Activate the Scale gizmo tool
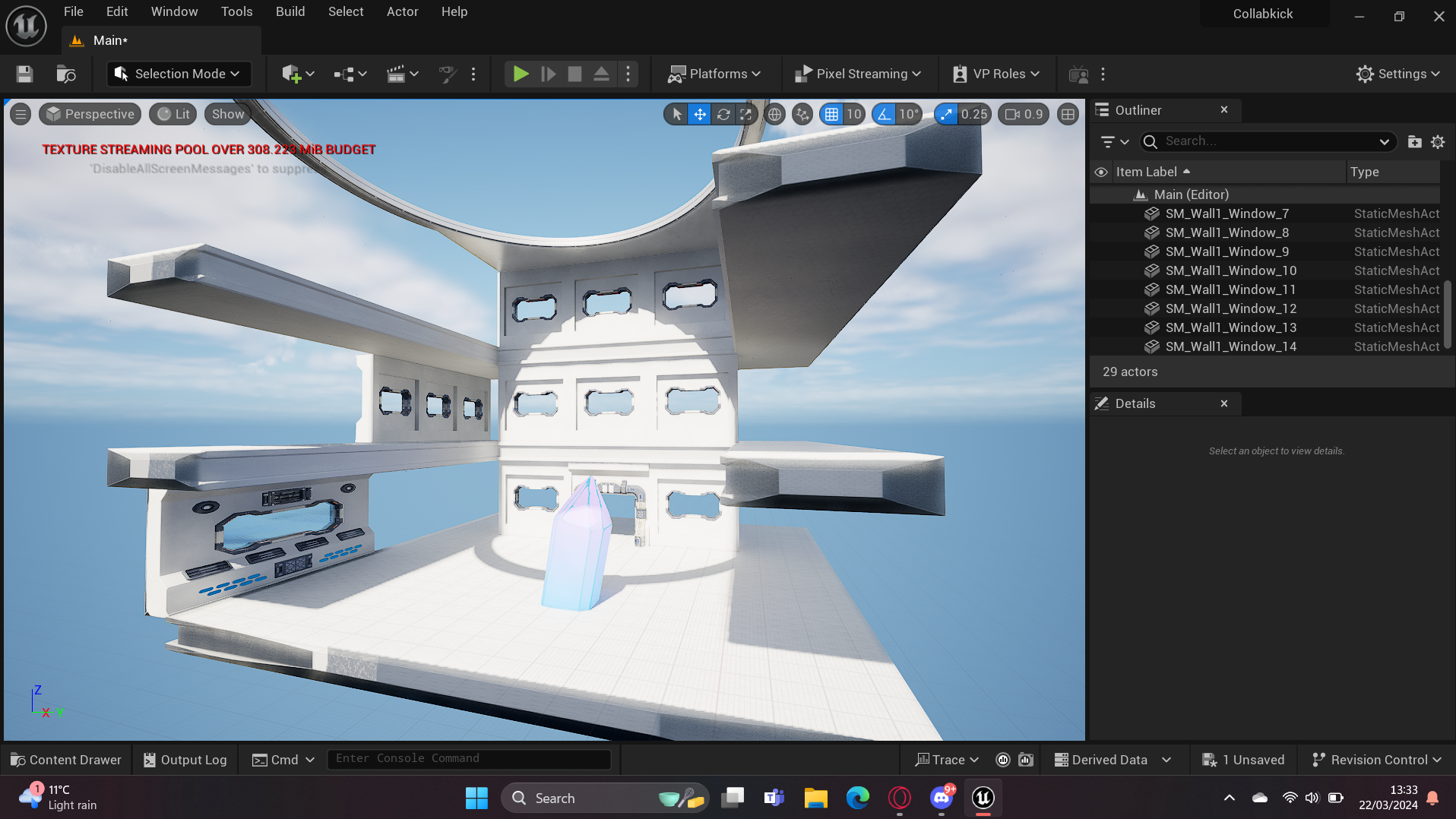Viewport: 1456px width, 819px height. click(x=746, y=114)
